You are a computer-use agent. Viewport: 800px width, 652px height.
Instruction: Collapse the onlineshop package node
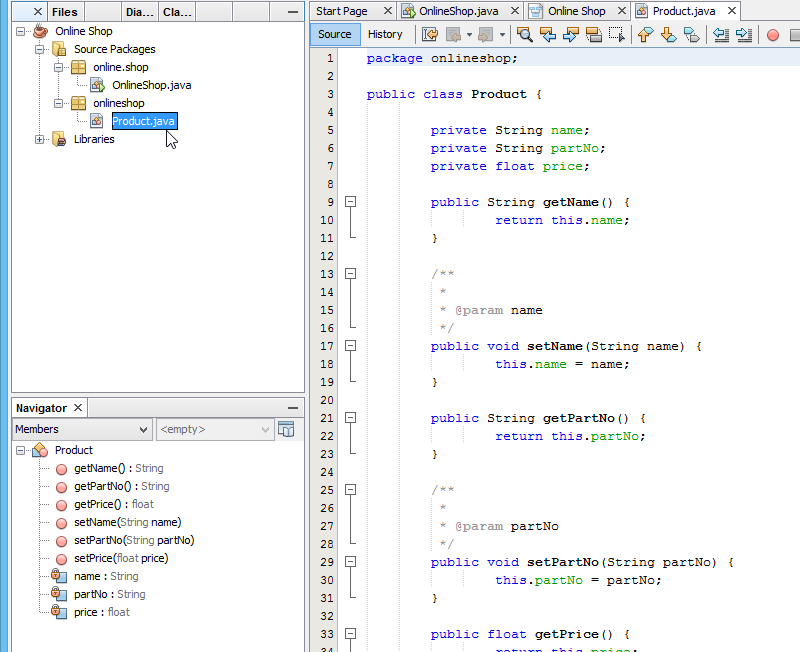click(58, 103)
